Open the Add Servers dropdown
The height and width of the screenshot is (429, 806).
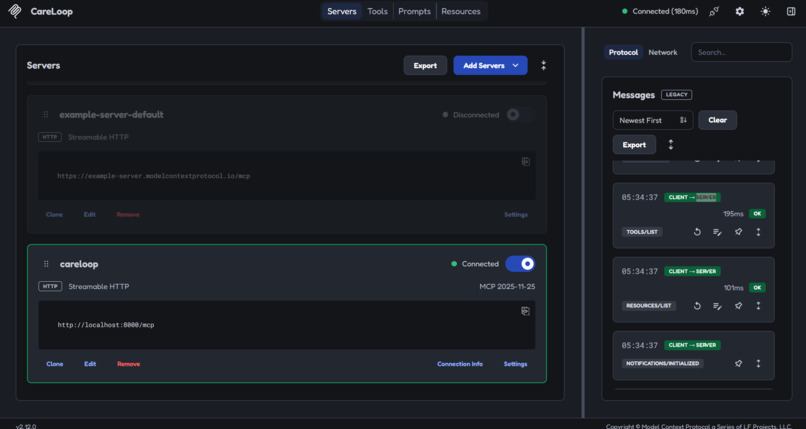pos(490,65)
